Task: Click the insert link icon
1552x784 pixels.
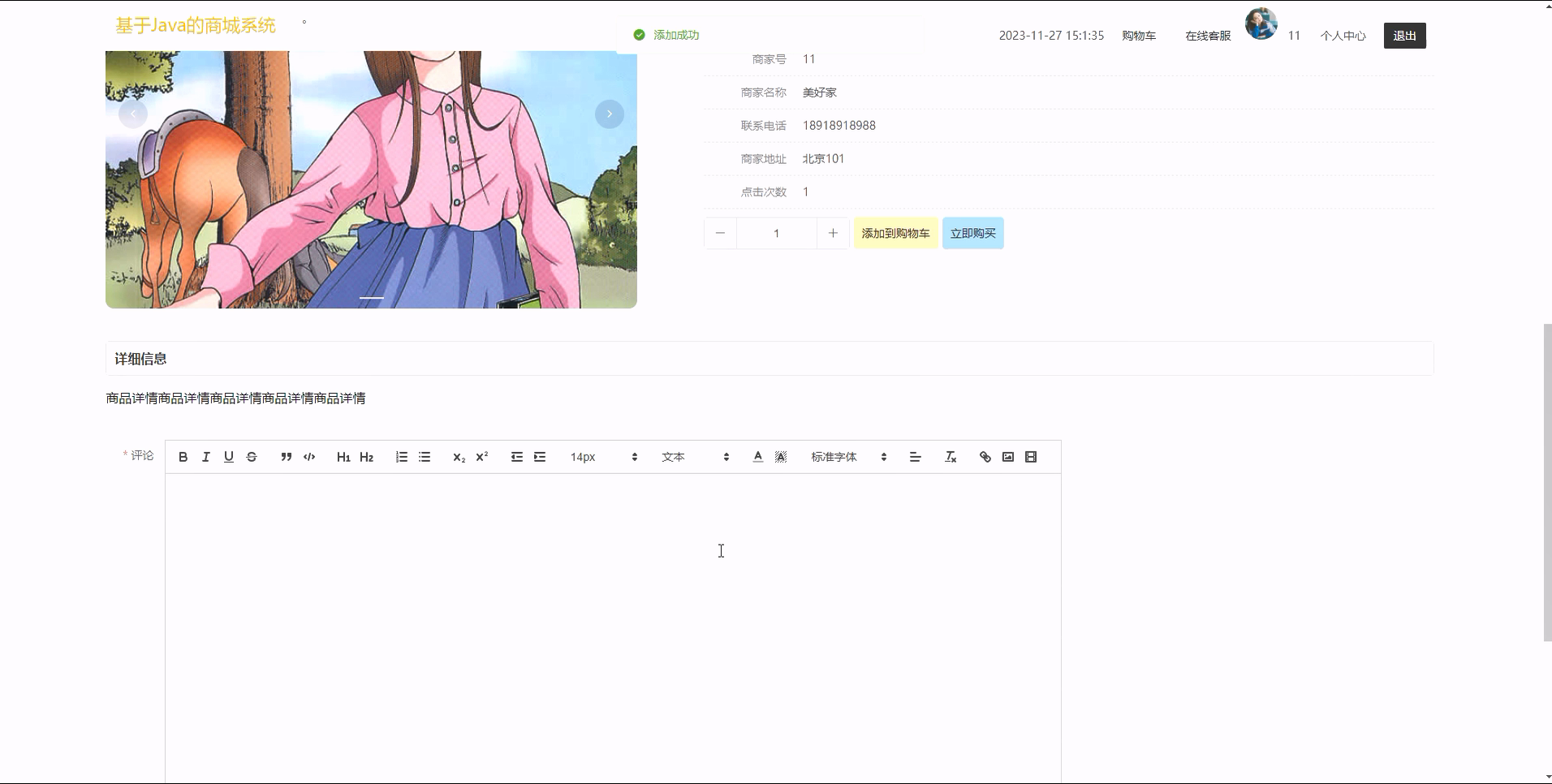Action: click(985, 456)
